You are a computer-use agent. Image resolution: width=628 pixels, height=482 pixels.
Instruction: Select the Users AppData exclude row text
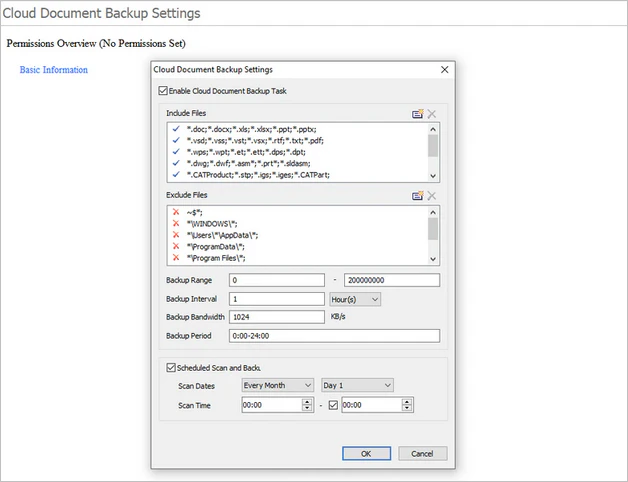[223, 235]
